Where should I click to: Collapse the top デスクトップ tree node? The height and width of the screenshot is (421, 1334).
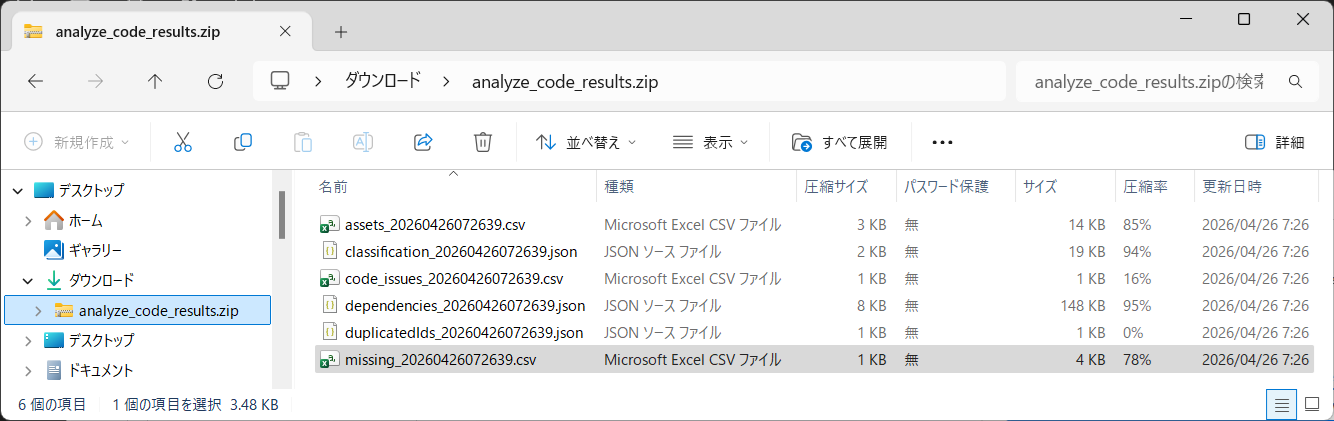(16, 190)
